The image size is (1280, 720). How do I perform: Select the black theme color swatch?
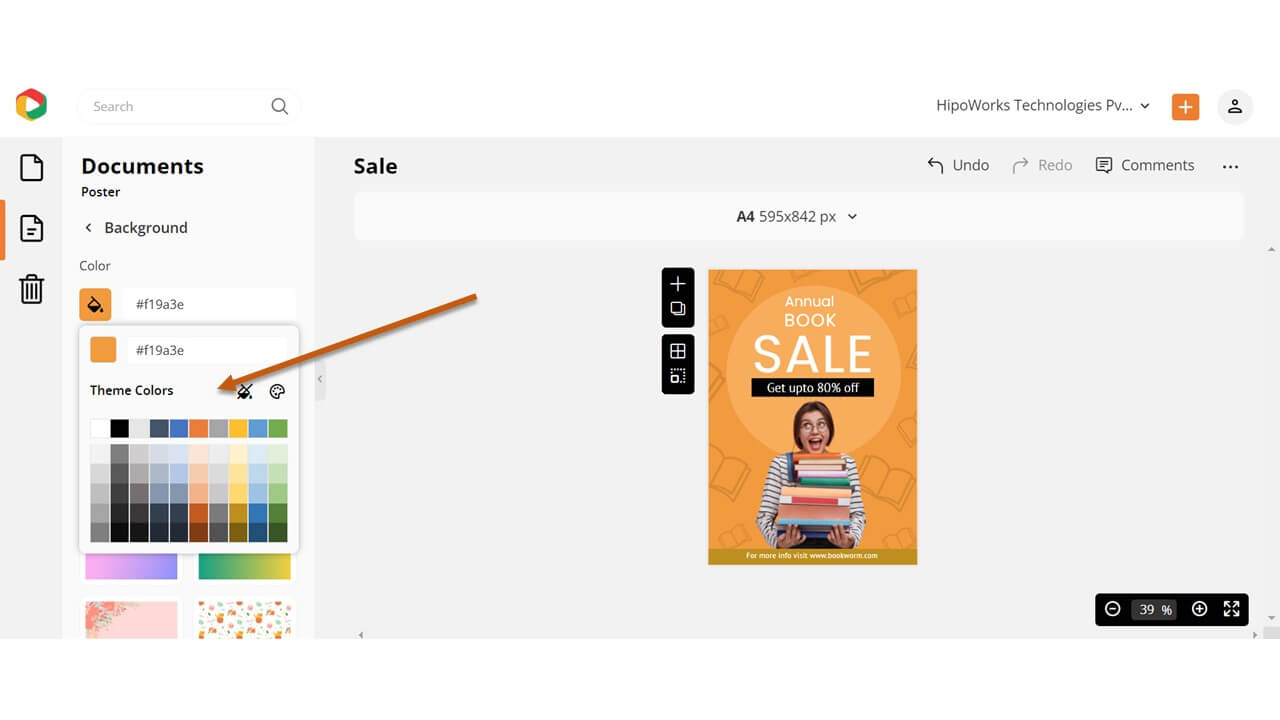[119, 427]
